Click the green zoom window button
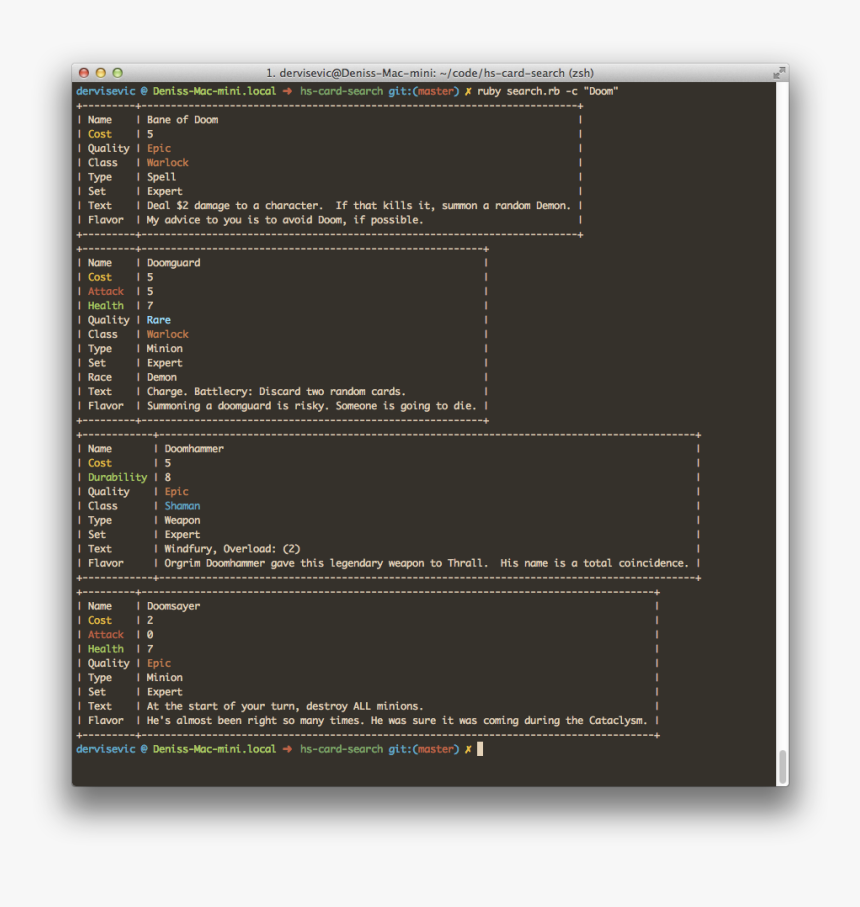The image size is (860, 907). [x=117, y=73]
